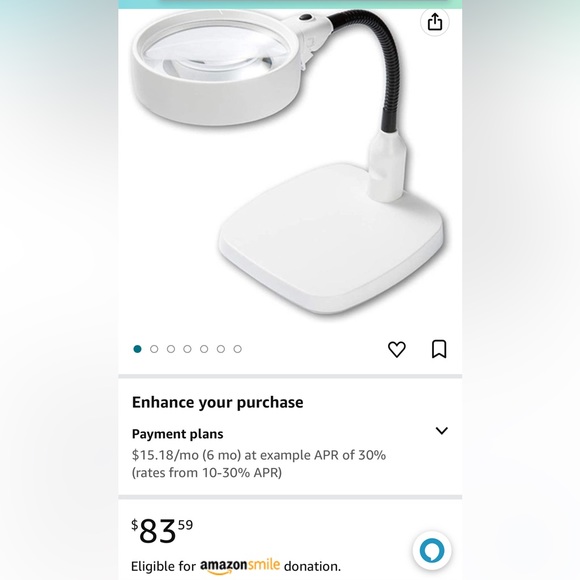Tap the $15.18/mo payment plan details text
The width and height of the screenshot is (580, 580).
point(259,455)
